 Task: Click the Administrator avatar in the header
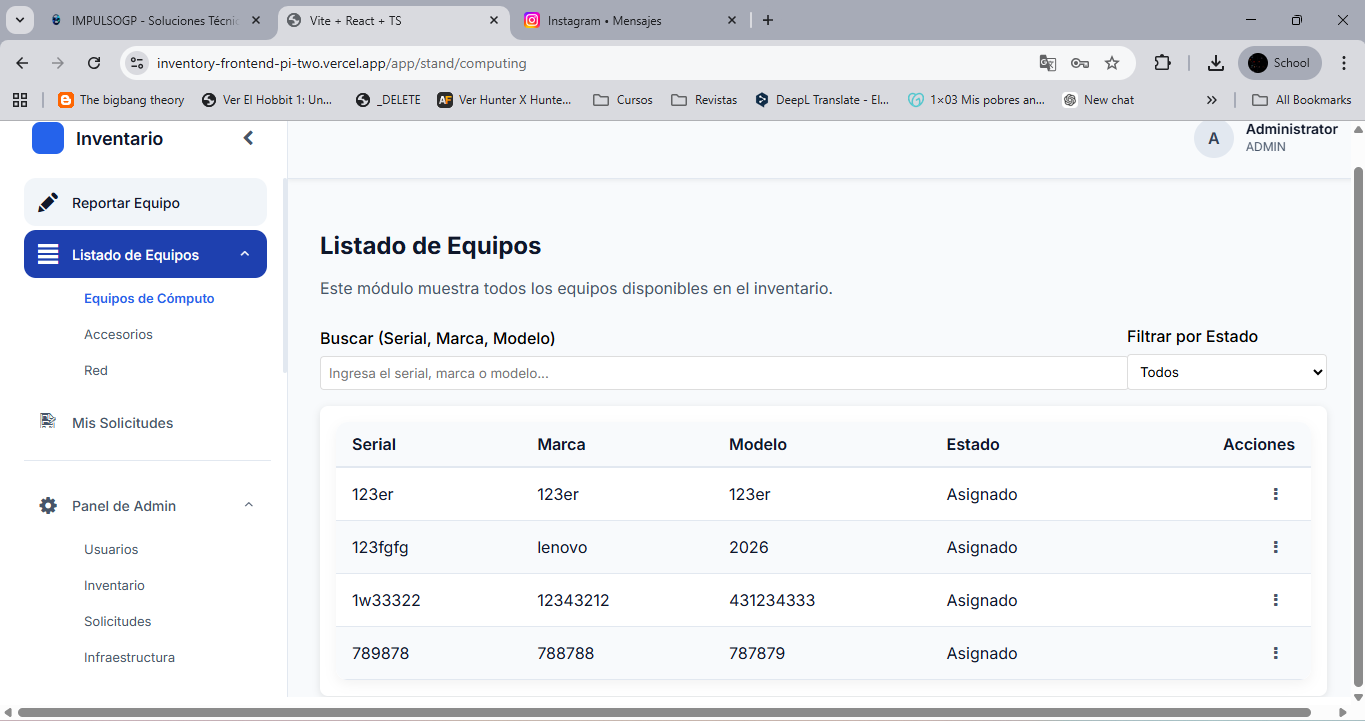(1213, 139)
